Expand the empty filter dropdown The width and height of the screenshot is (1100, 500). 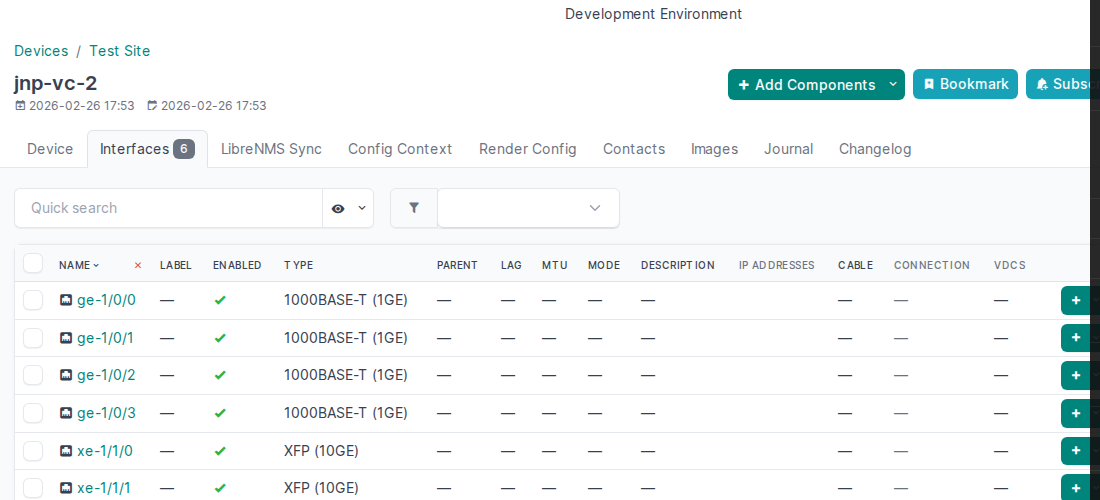coord(528,208)
